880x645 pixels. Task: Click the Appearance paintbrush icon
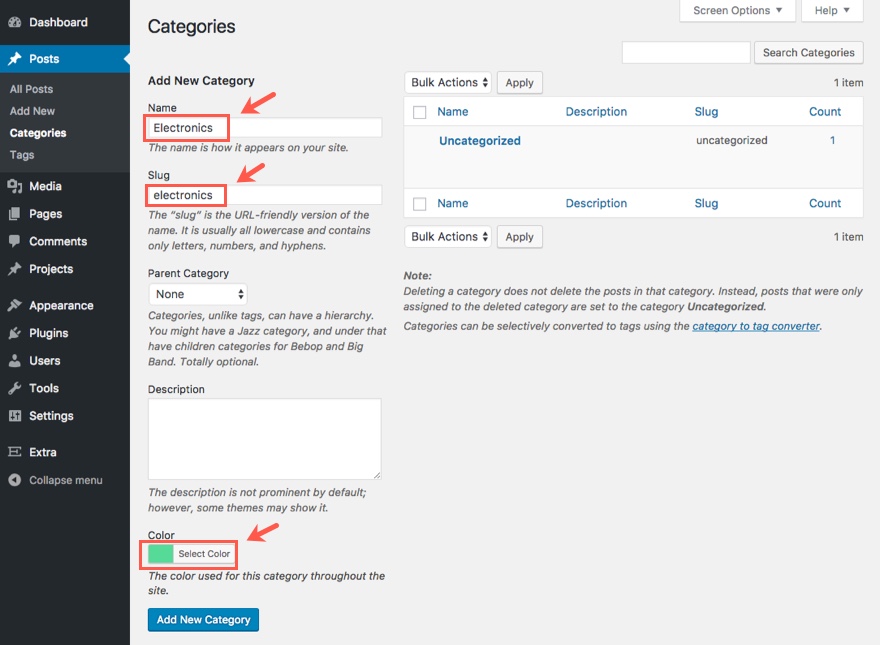[x=15, y=306]
